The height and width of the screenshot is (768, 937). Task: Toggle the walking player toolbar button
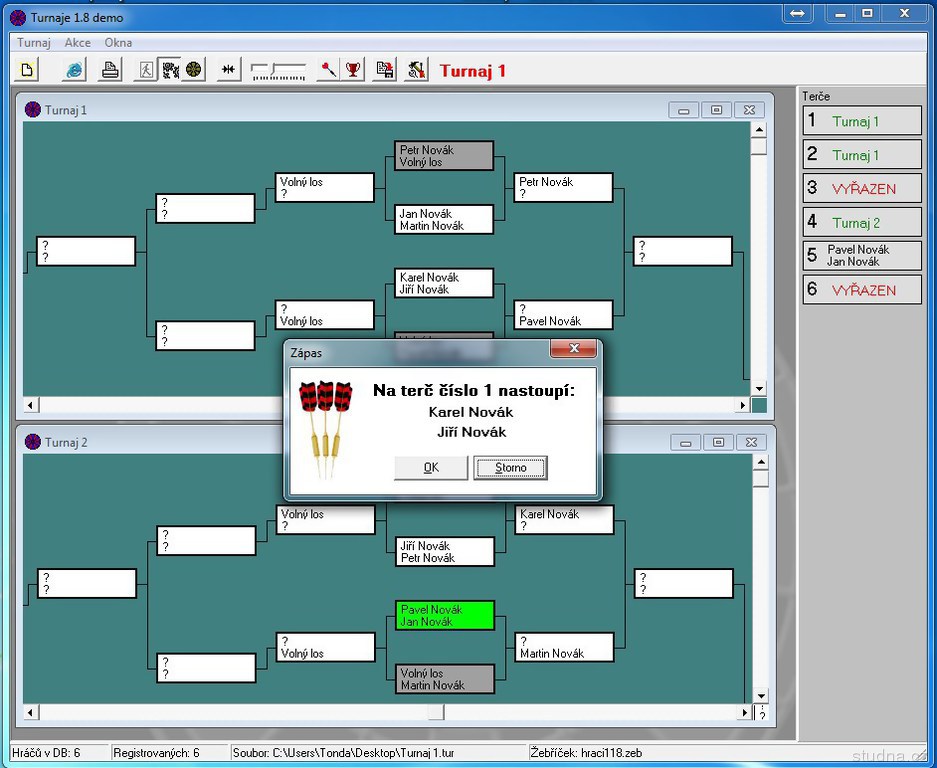click(x=146, y=69)
